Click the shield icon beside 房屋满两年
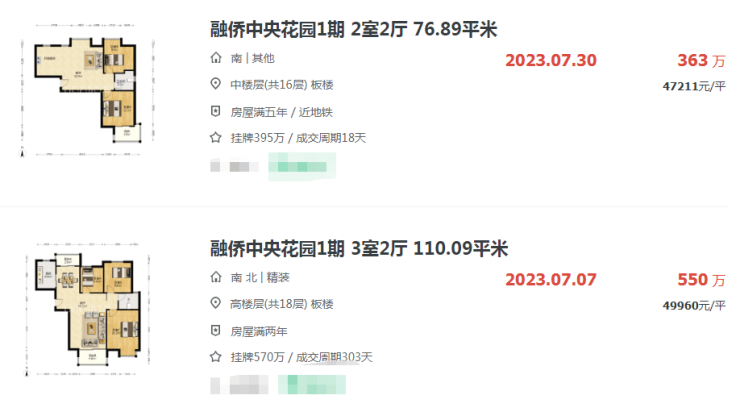This screenshot has width=740, height=412. (215, 330)
